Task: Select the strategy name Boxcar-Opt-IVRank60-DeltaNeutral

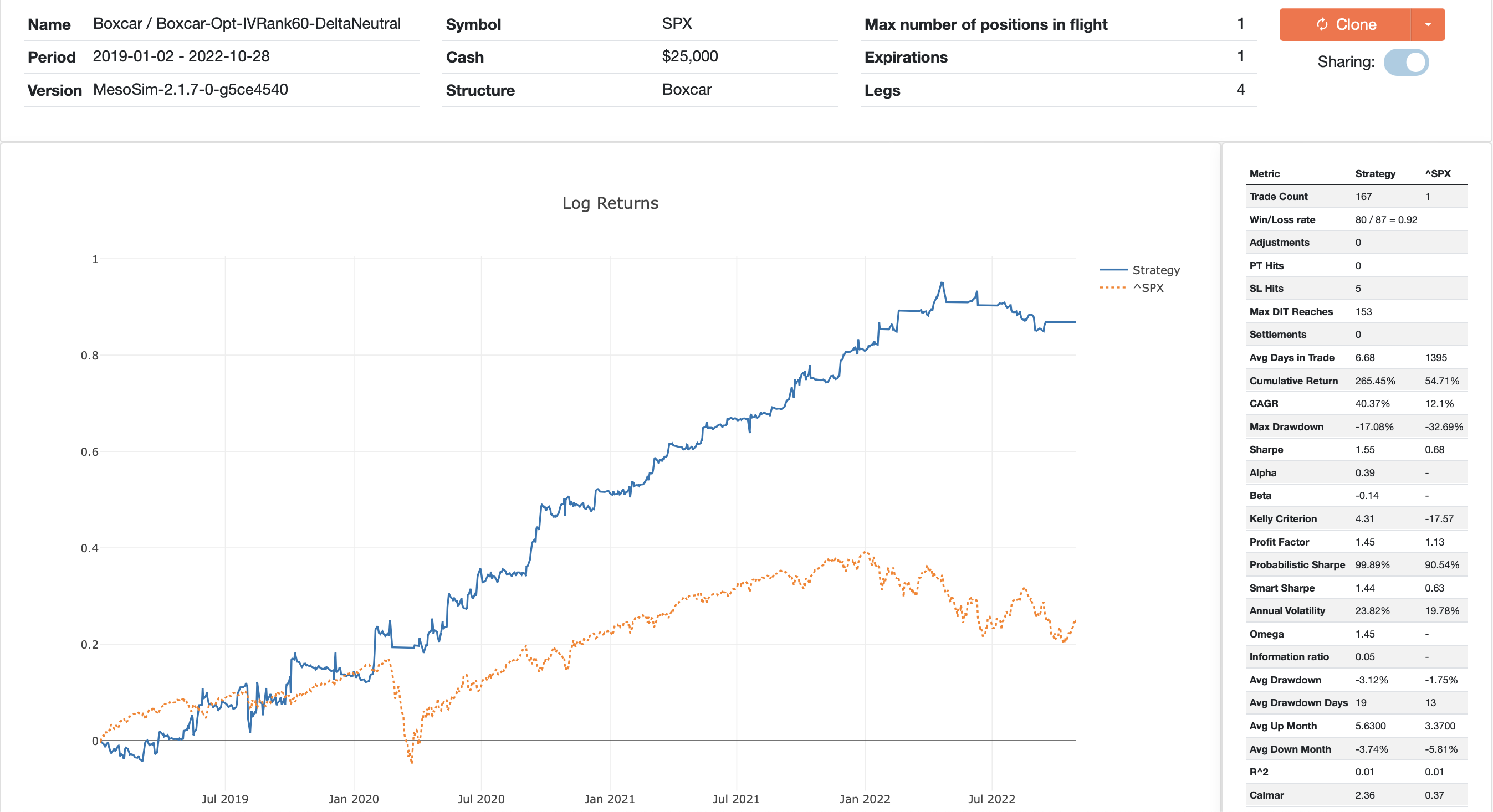Action: point(246,24)
